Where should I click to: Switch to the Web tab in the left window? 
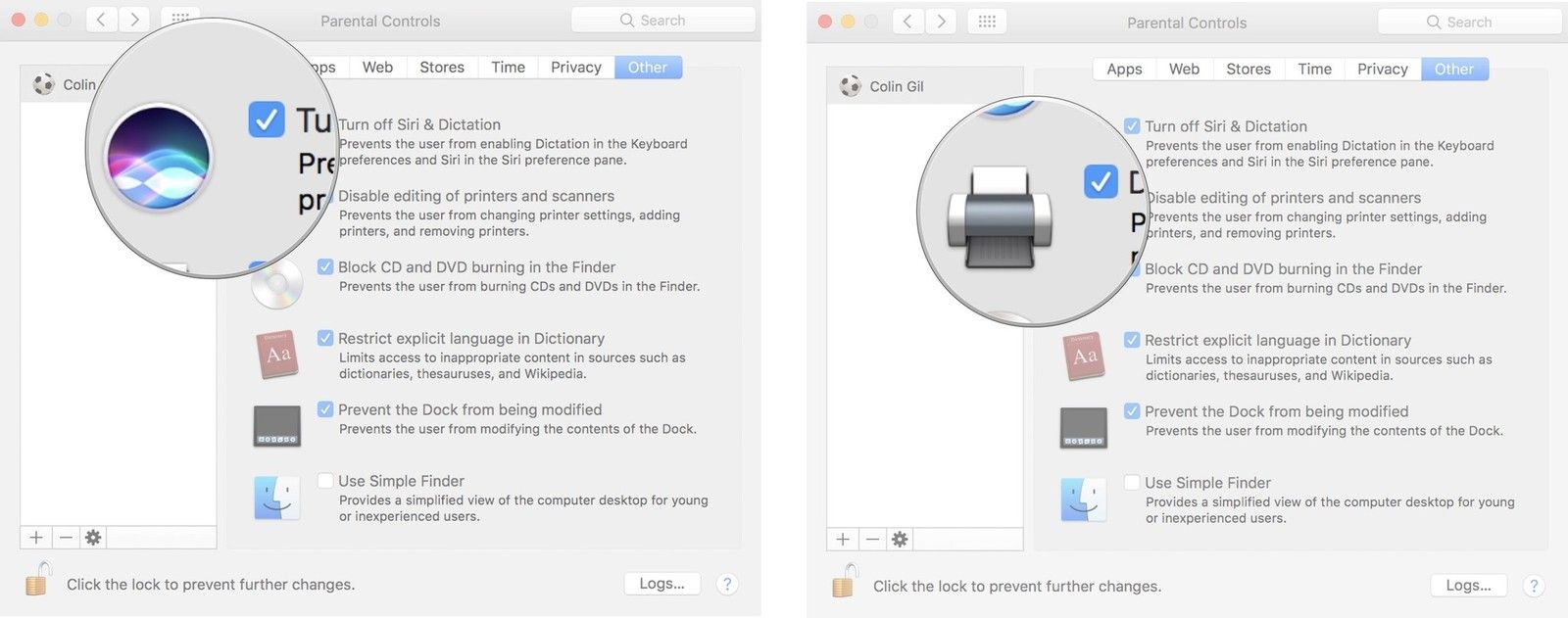(377, 68)
